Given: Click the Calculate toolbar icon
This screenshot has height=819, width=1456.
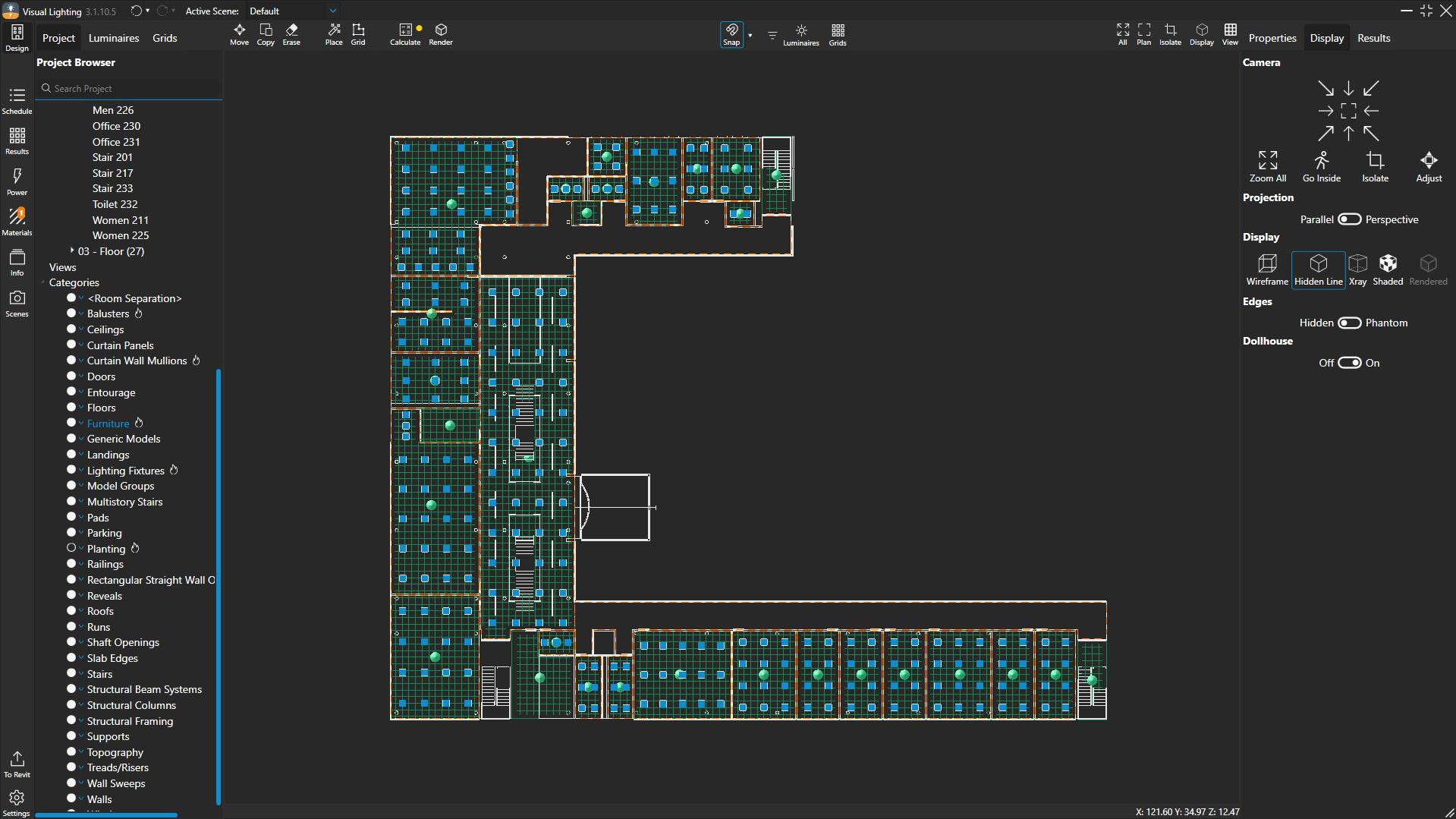Looking at the screenshot, I should (404, 33).
